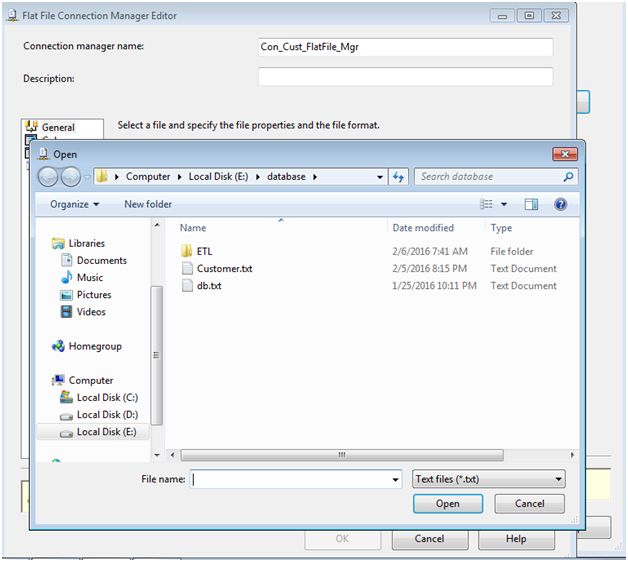Select the db.txt file icon
628x562 pixels.
pyautogui.click(x=187, y=285)
